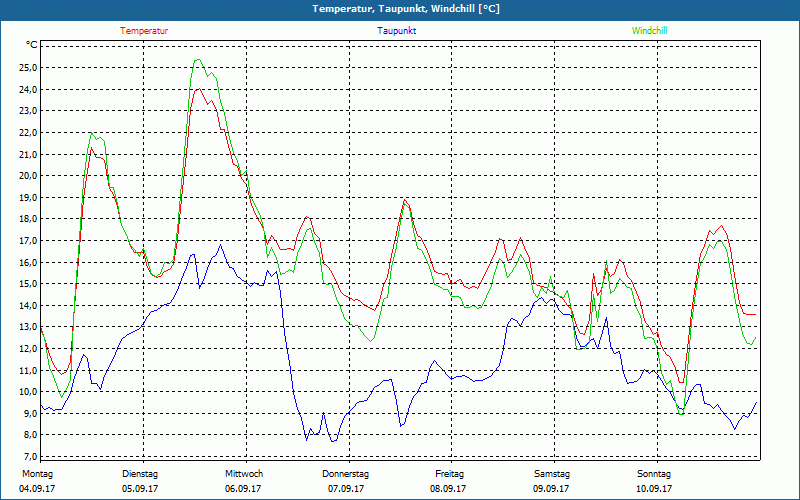800x500 pixels.
Task: Click the 22,0 y-axis value
Action: (28, 133)
